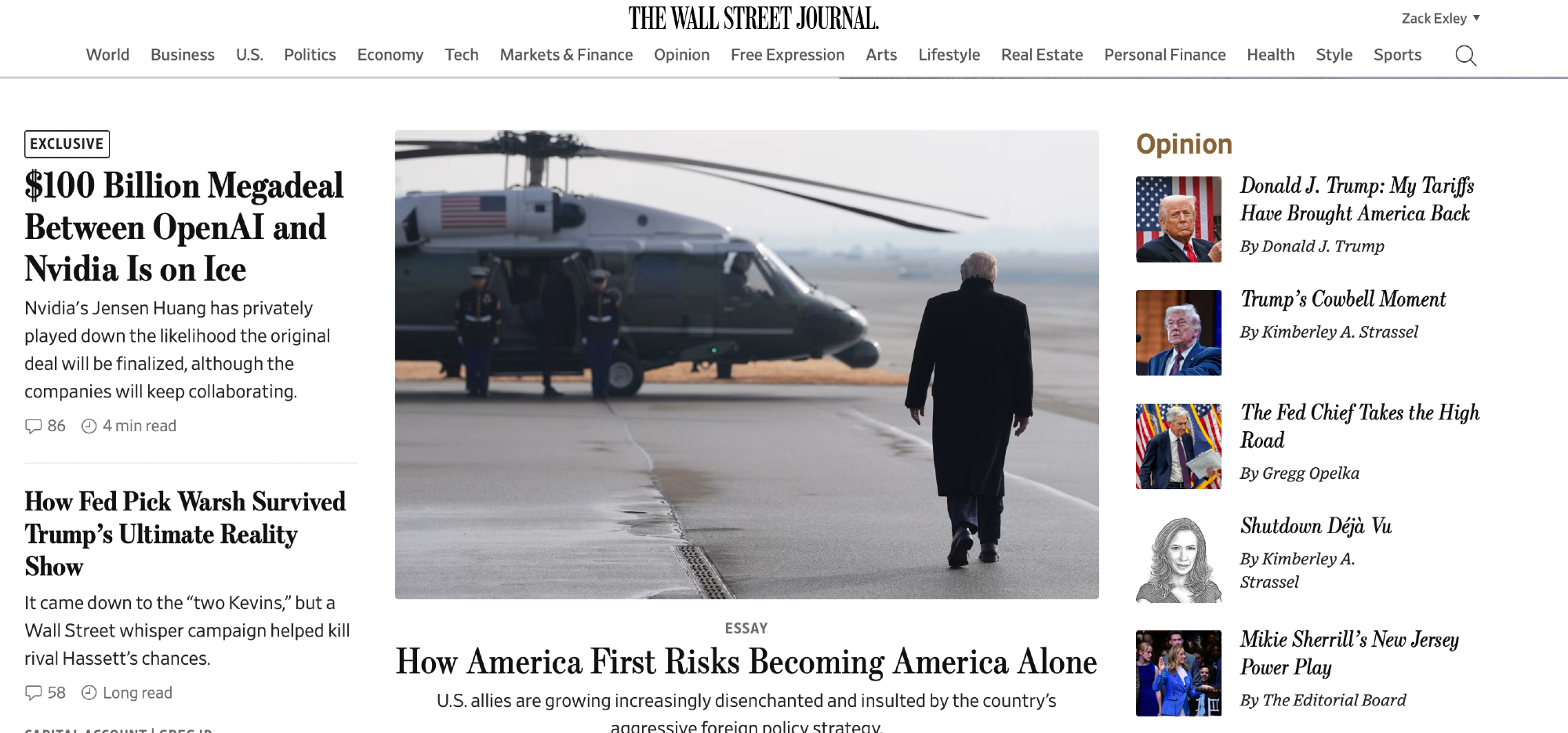Click Trump flag thumbnail in Opinion
This screenshot has height=733, width=1568.
1178,220
